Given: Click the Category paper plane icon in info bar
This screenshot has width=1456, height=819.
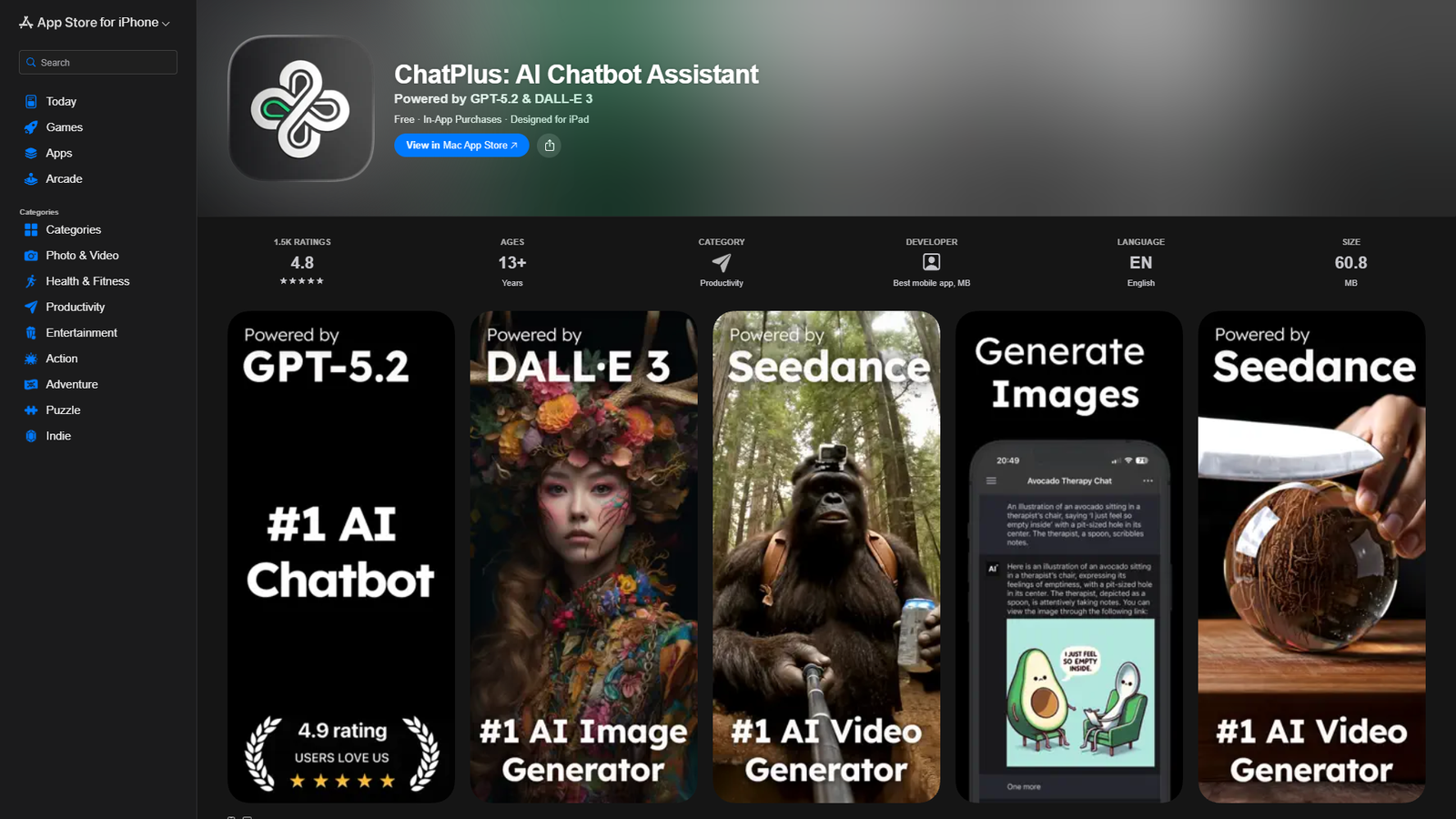Looking at the screenshot, I should pos(722,262).
